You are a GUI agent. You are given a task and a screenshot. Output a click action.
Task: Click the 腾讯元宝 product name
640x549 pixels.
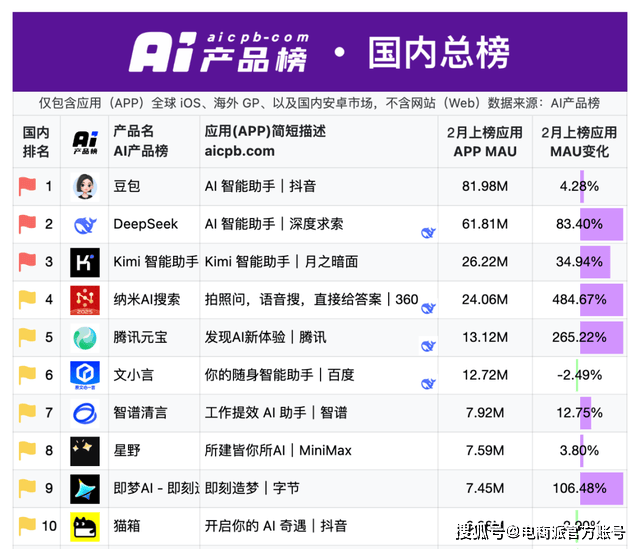coord(140,338)
